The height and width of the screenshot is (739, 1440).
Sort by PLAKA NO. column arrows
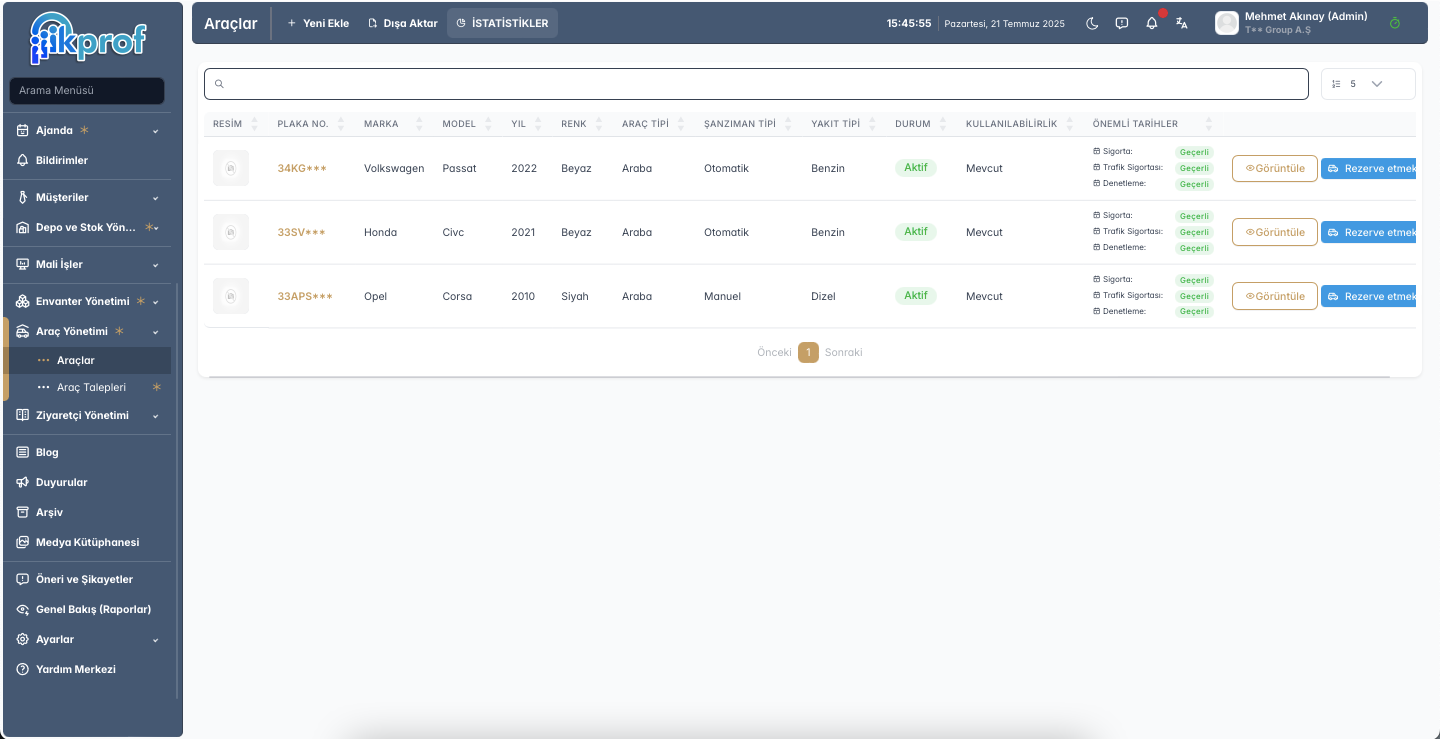[341, 124]
